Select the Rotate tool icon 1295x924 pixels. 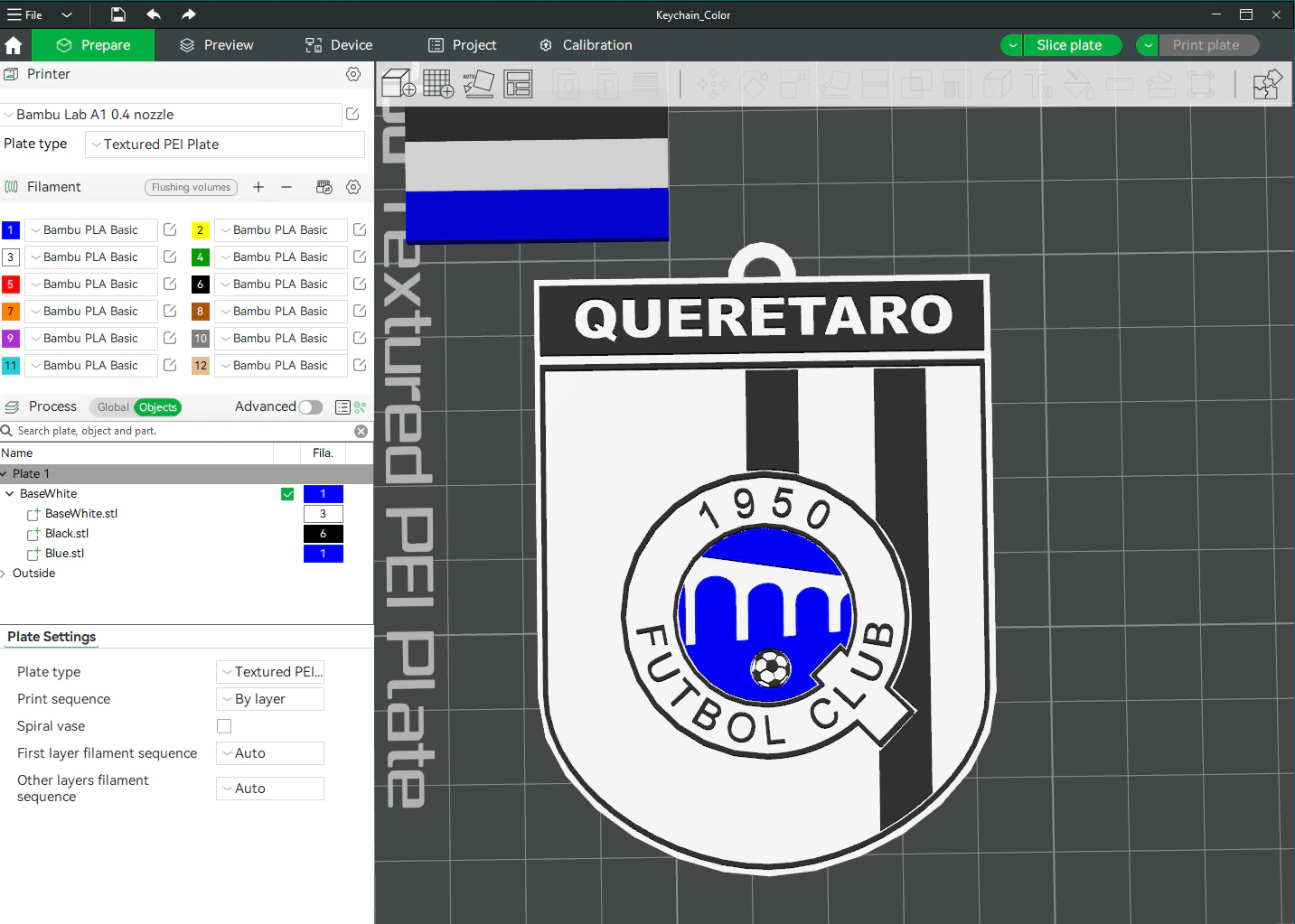pyautogui.click(x=754, y=85)
